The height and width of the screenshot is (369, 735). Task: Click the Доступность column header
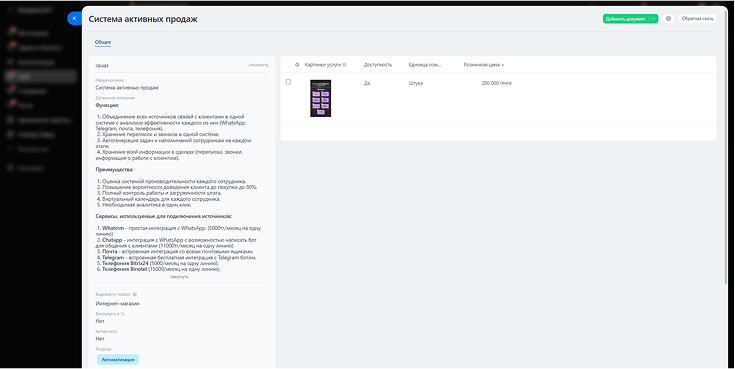(378, 65)
